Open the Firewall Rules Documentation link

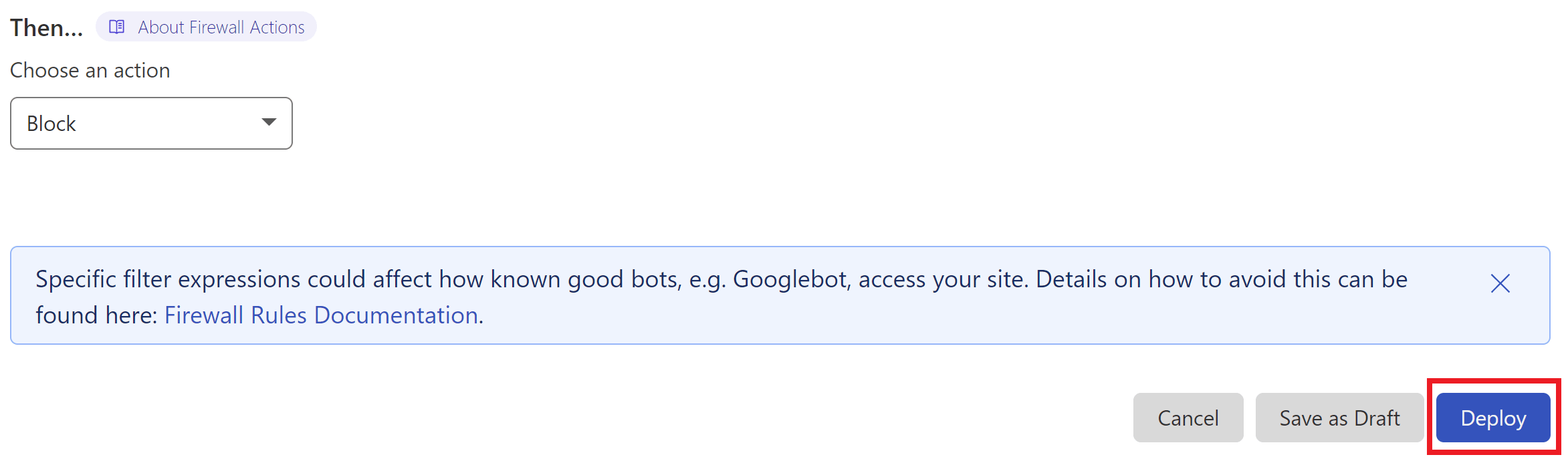click(321, 315)
